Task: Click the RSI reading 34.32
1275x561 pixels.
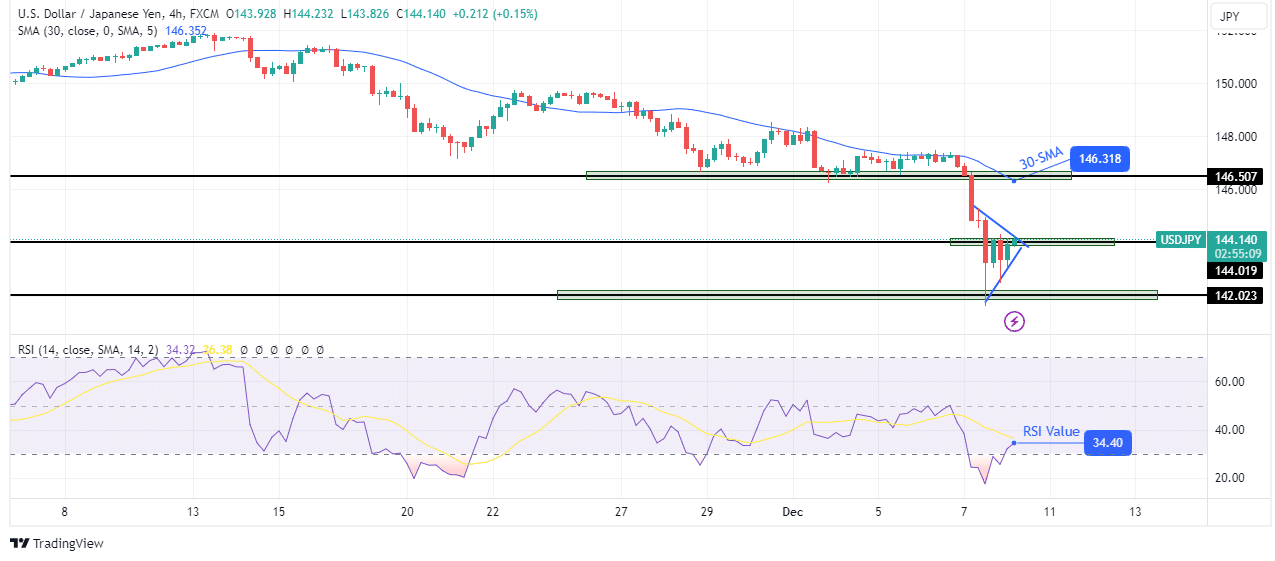Action: tap(178, 350)
